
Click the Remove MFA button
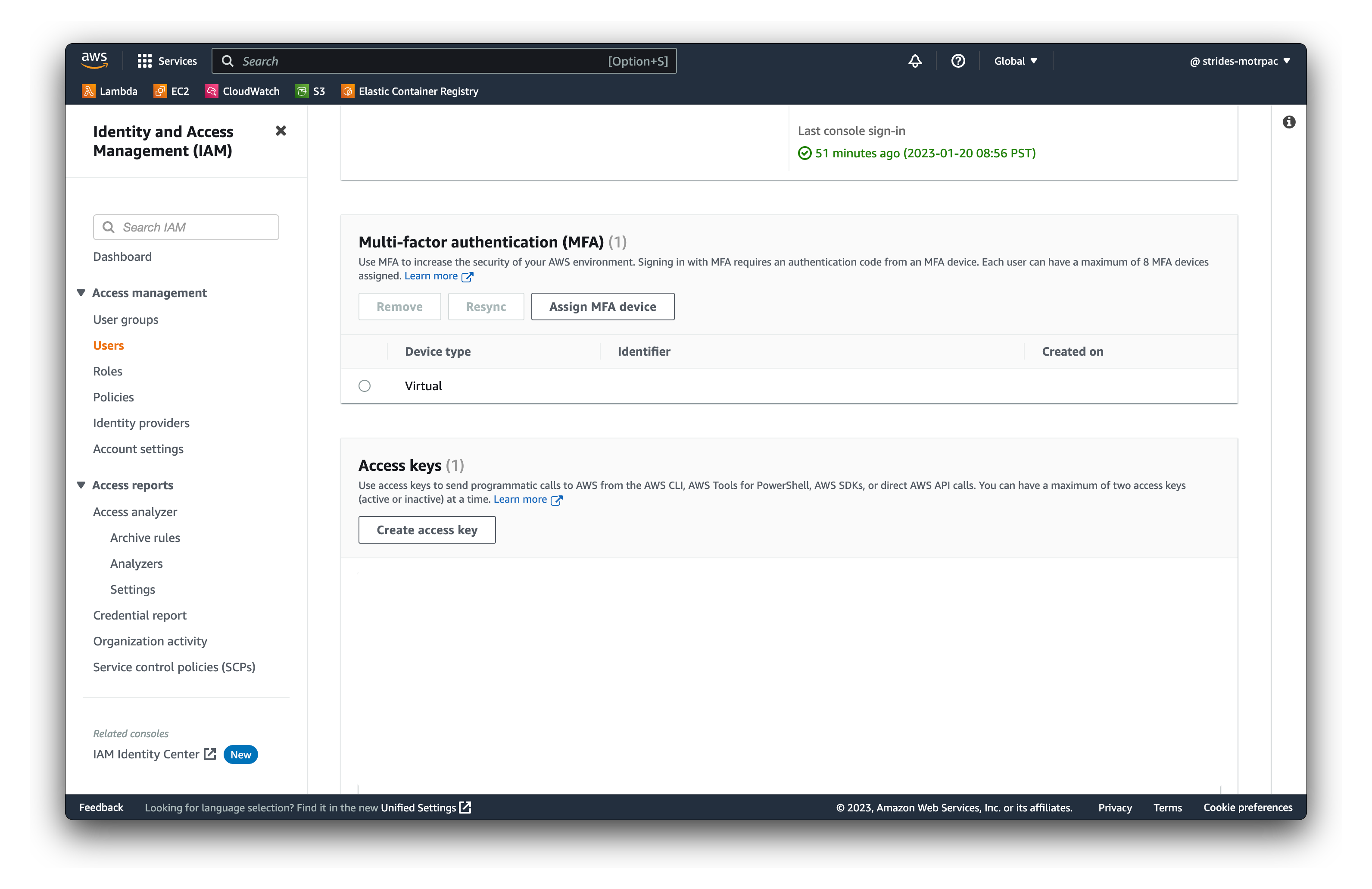tap(399, 307)
